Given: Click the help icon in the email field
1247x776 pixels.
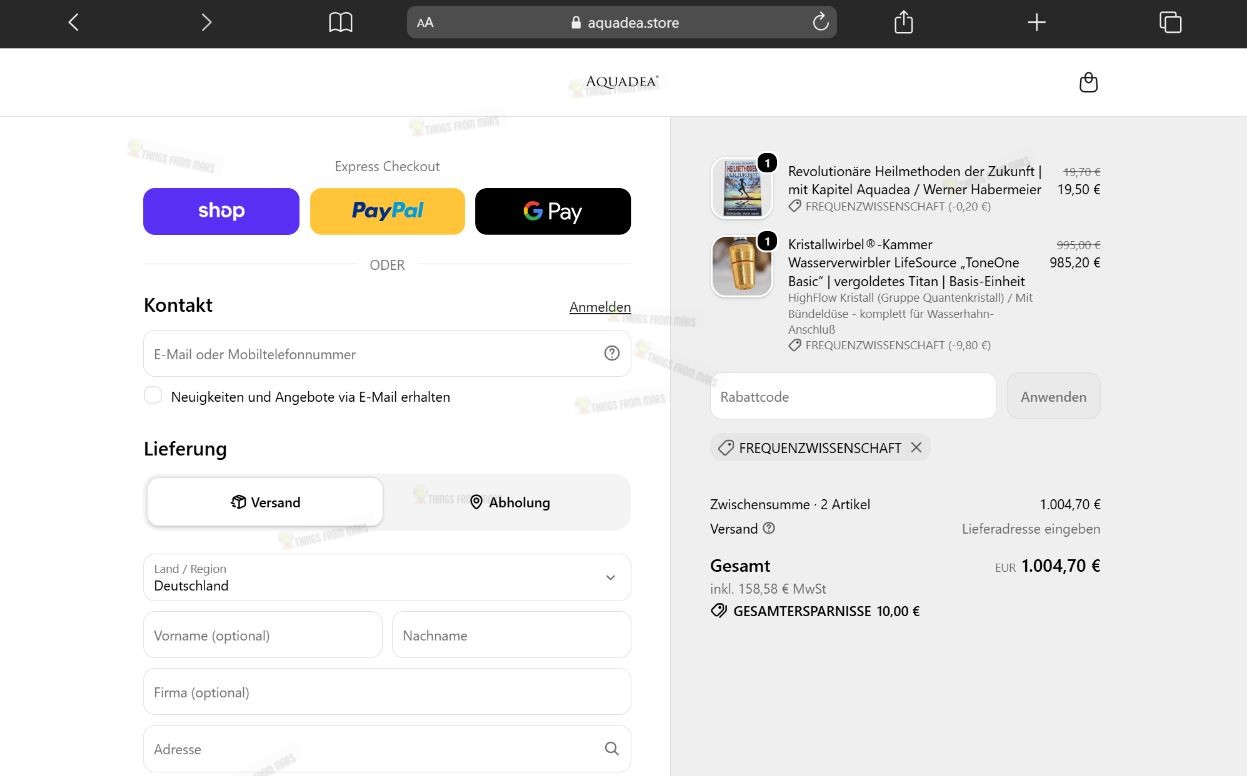Looking at the screenshot, I should pos(612,353).
